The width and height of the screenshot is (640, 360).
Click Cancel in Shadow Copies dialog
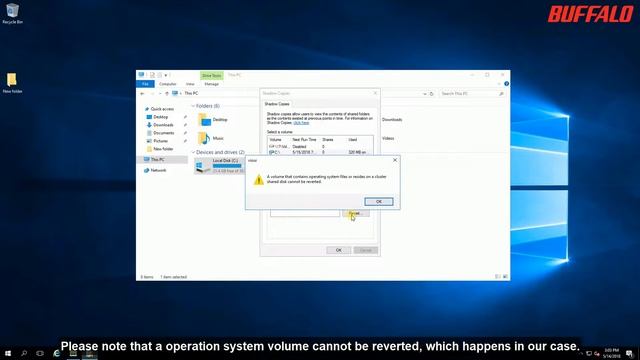[365, 250]
